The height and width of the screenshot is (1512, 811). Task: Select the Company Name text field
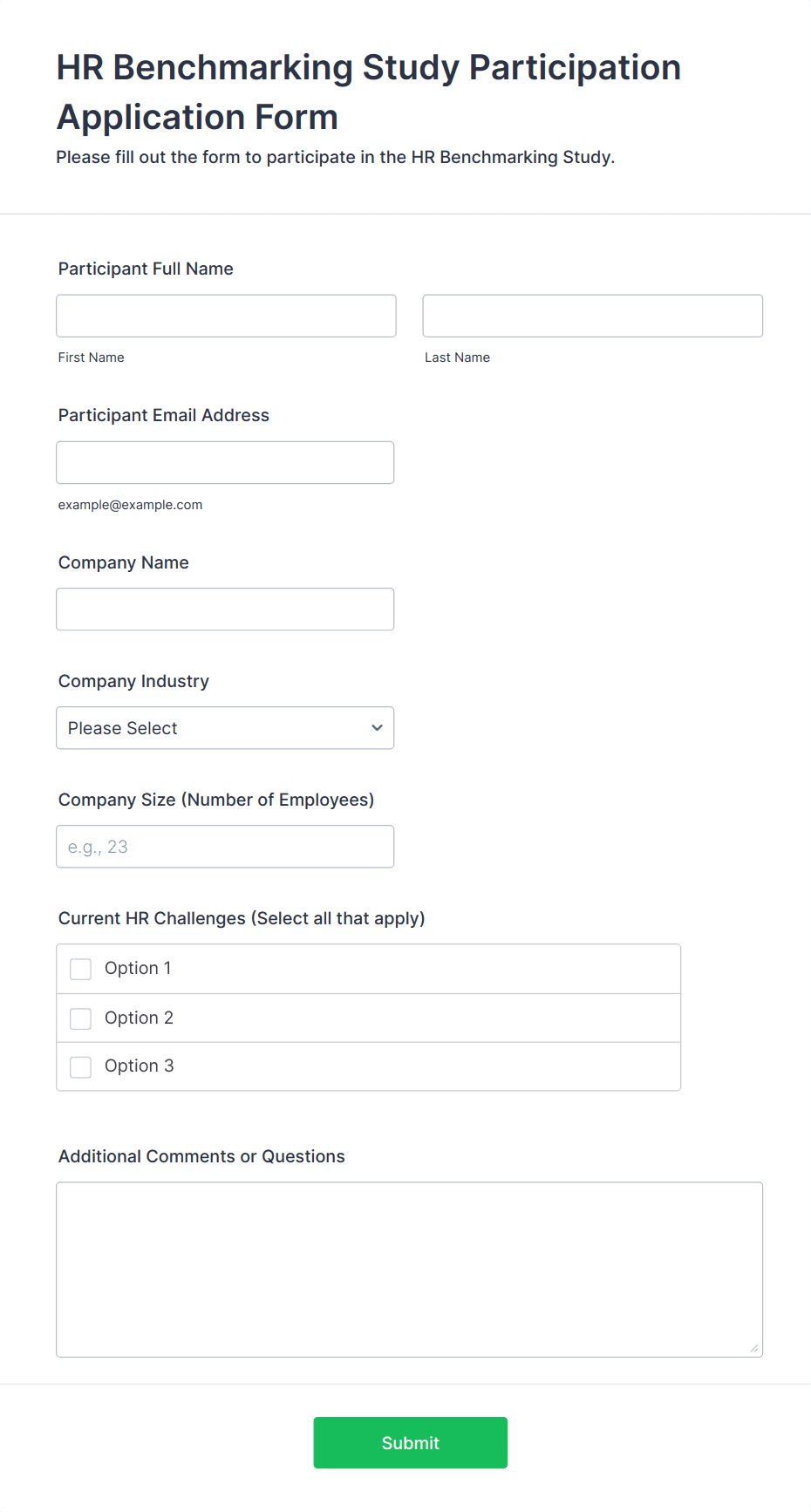[x=225, y=609]
